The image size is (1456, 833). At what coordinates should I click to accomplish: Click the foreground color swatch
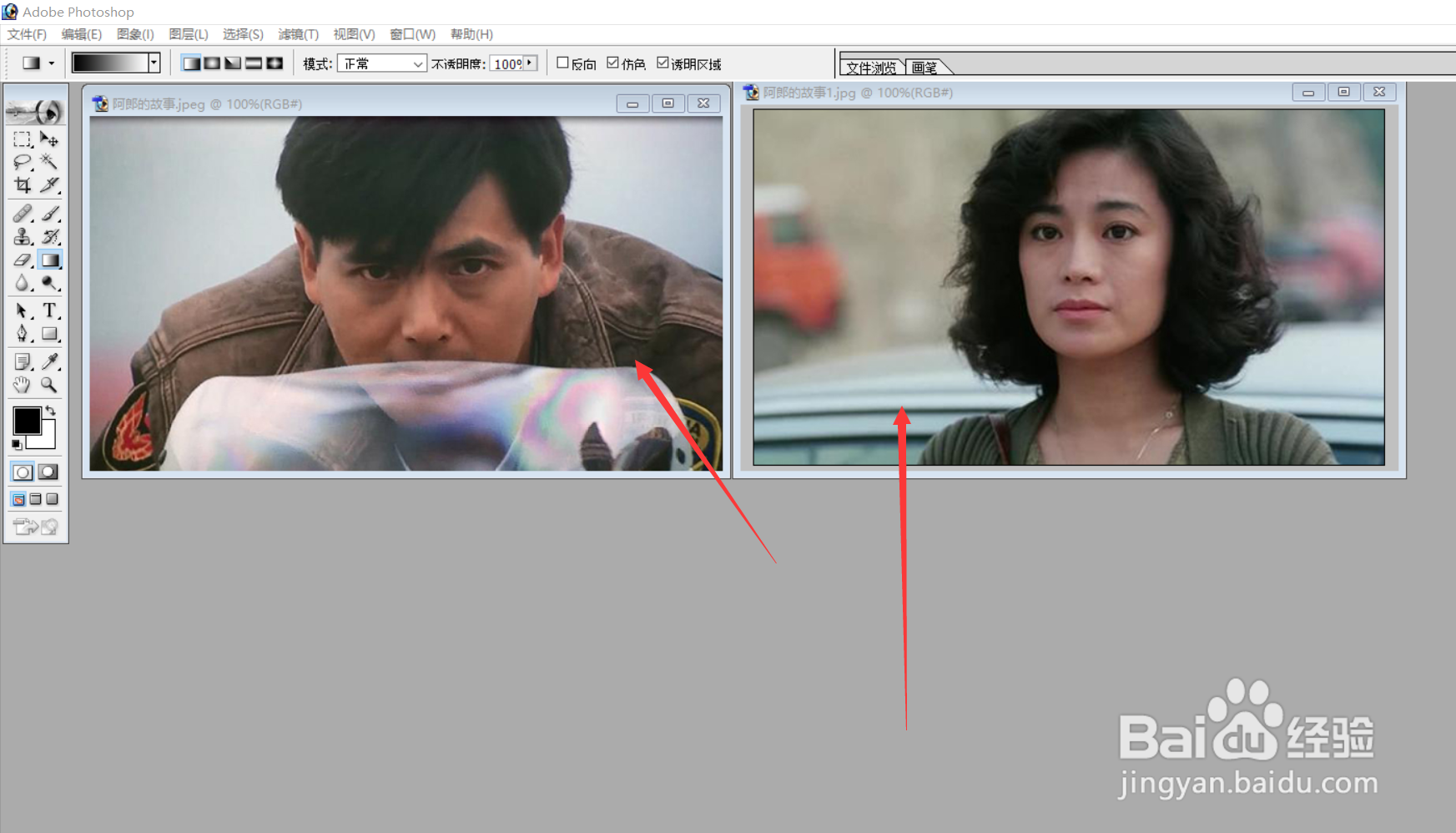pos(27,421)
